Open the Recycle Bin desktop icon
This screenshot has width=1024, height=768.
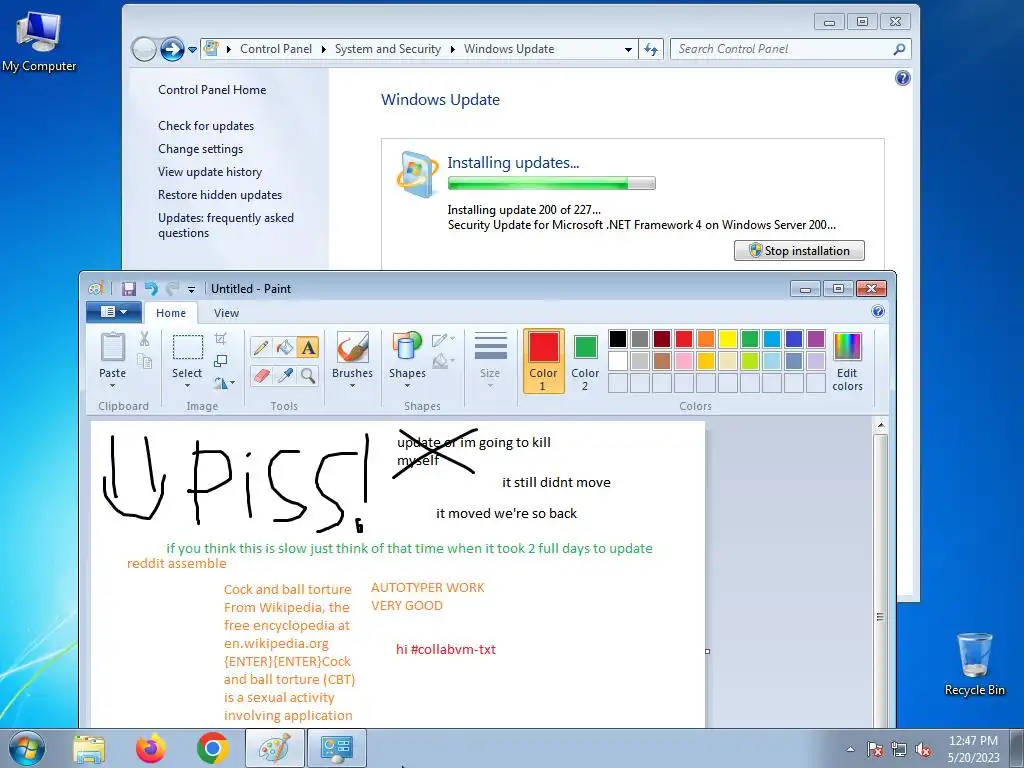(974, 664)
